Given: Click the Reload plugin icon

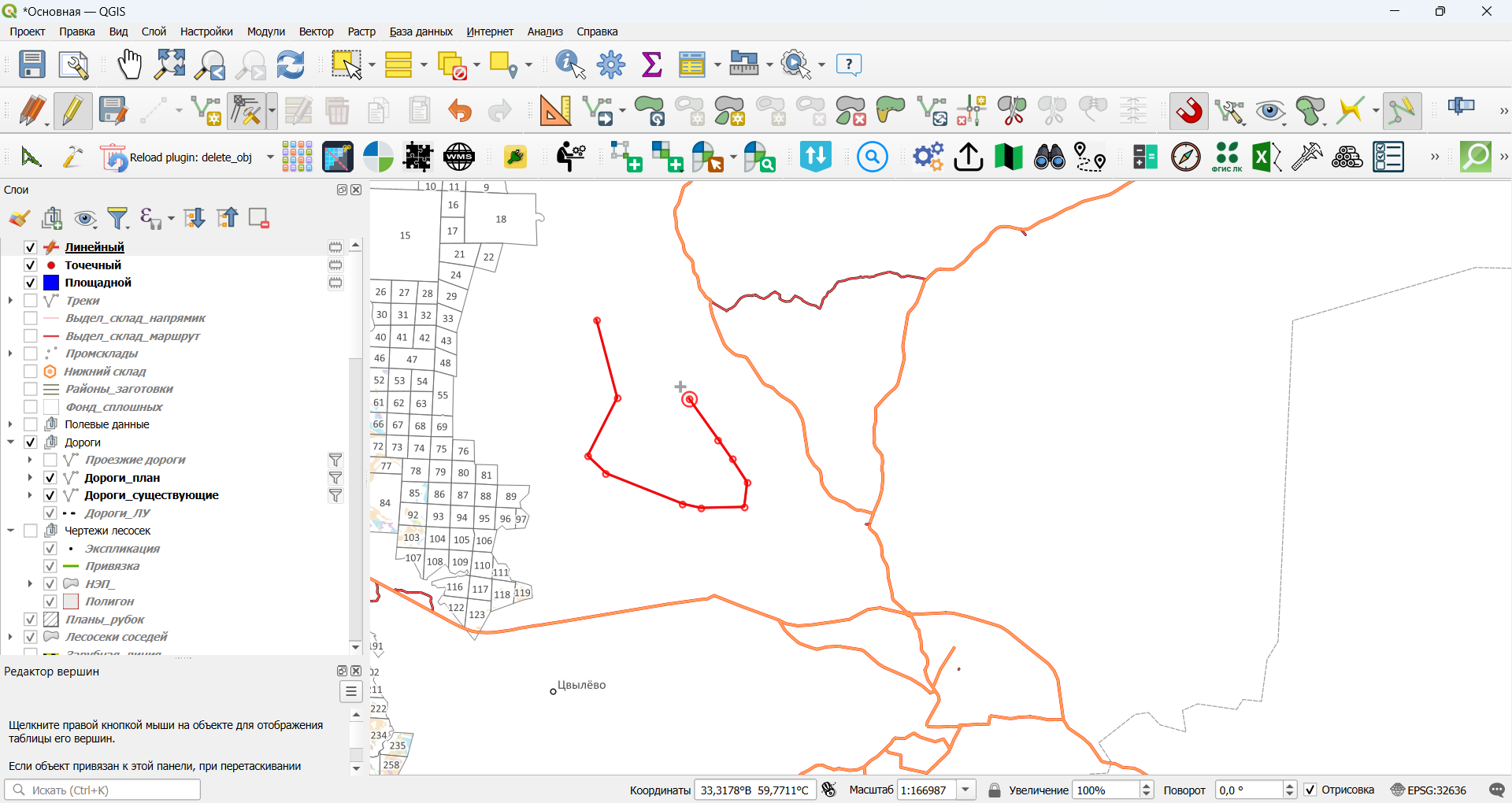Looking at the screenshot, I should click(114, 157).
